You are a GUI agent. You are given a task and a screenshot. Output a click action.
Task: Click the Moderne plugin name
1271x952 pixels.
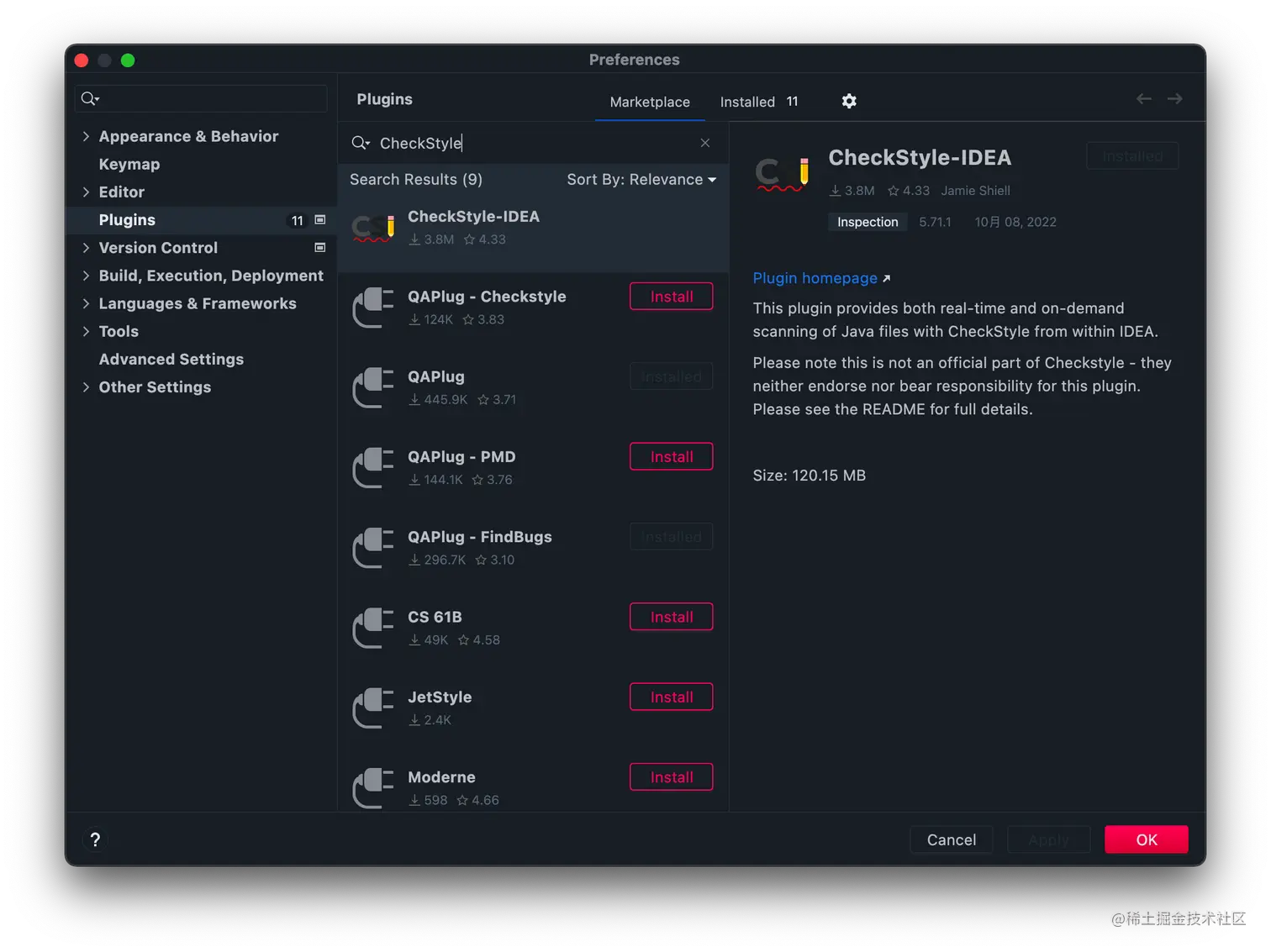pos(441,777)
